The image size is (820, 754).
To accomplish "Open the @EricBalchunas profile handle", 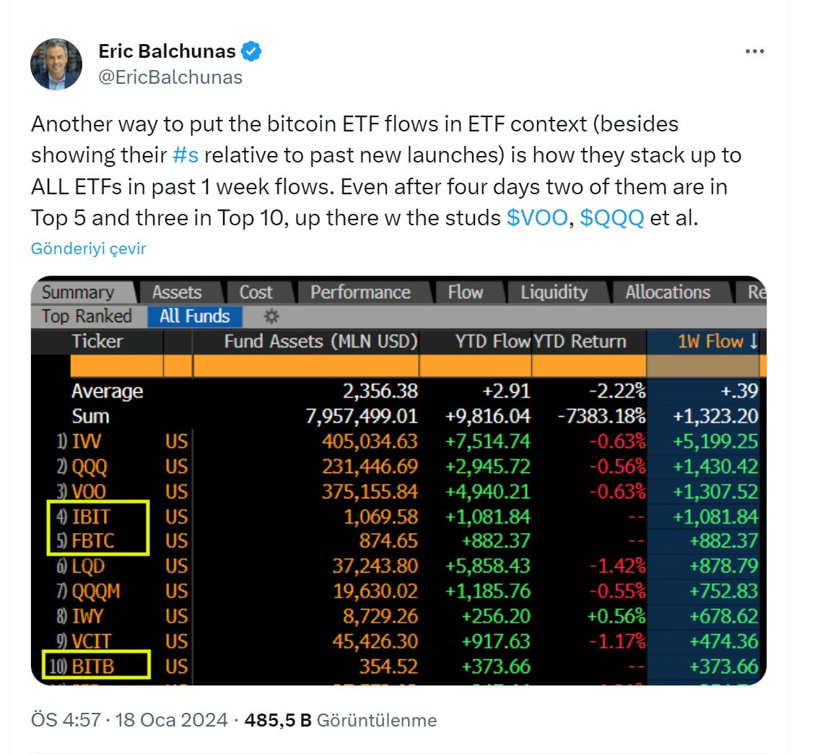I will [x=171, y=77].
